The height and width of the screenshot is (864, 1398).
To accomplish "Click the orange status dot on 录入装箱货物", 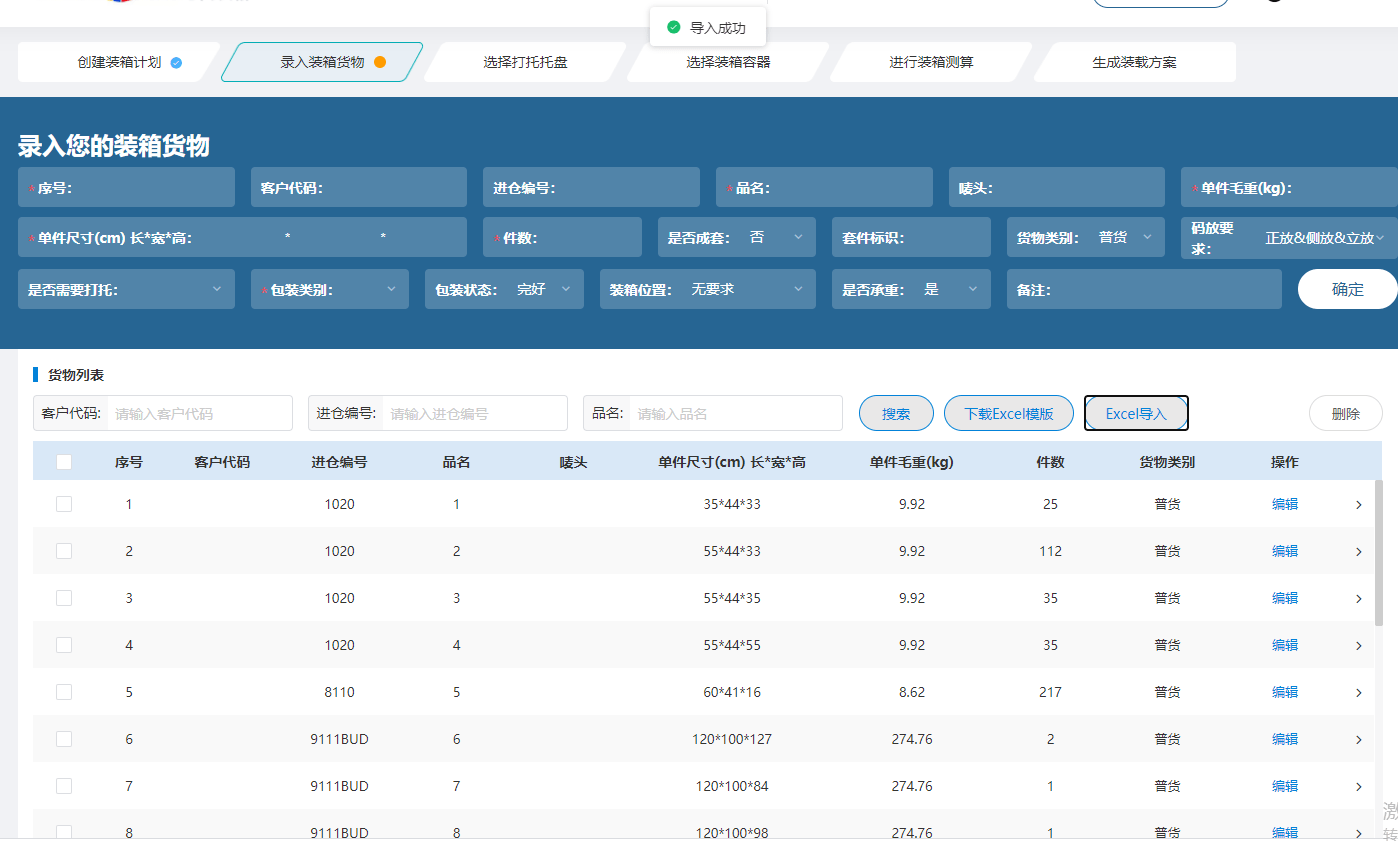I will (x=380, y=62).
